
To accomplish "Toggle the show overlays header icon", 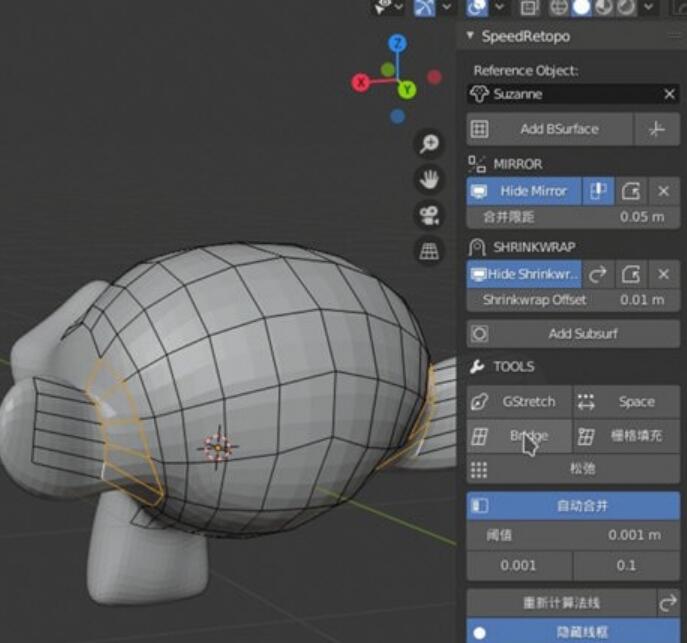I will [477, 7].
